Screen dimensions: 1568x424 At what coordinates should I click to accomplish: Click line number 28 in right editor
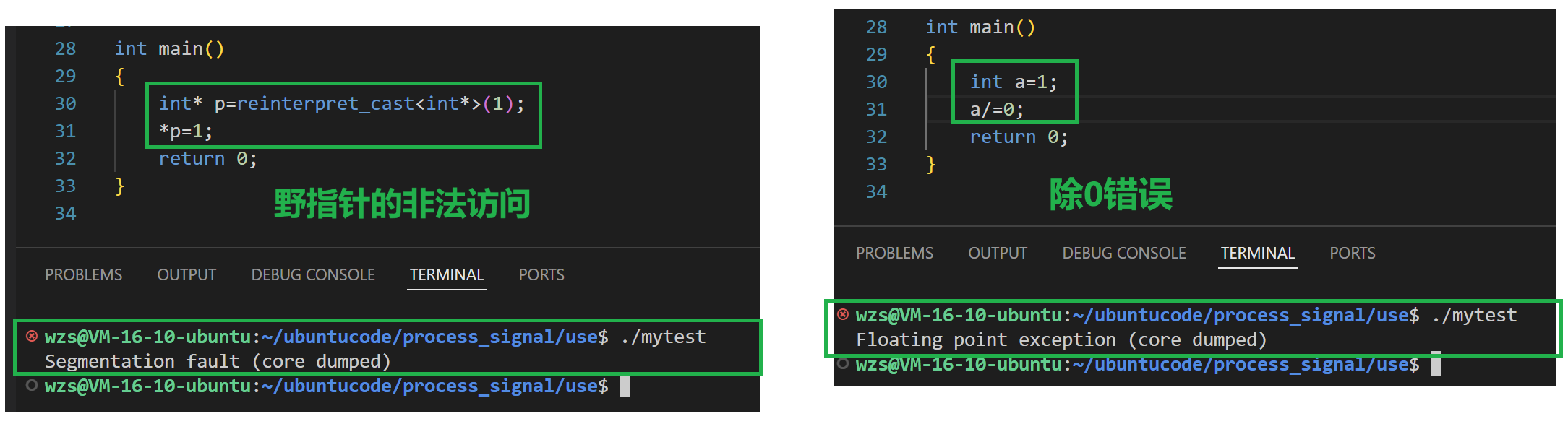tap(876, 27)
